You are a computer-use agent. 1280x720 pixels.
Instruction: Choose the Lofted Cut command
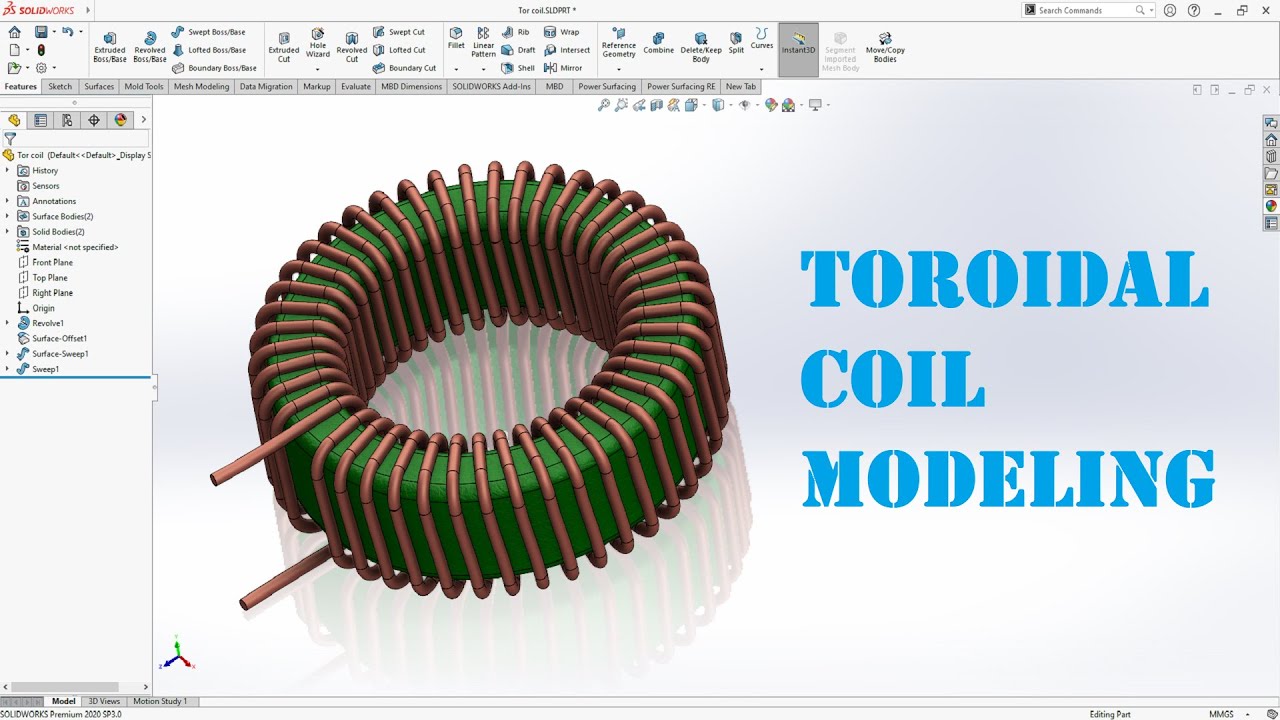399,50
